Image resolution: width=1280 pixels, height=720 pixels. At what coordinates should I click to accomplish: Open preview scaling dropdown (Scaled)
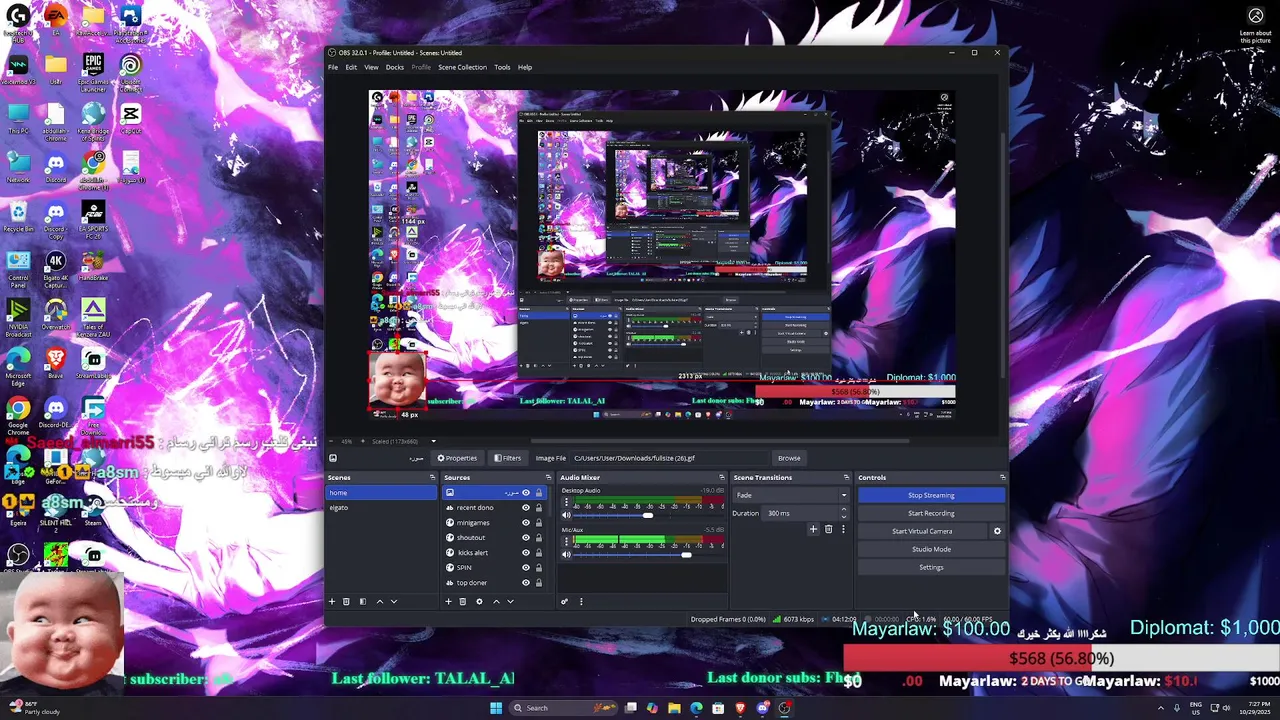click(404, 441)
